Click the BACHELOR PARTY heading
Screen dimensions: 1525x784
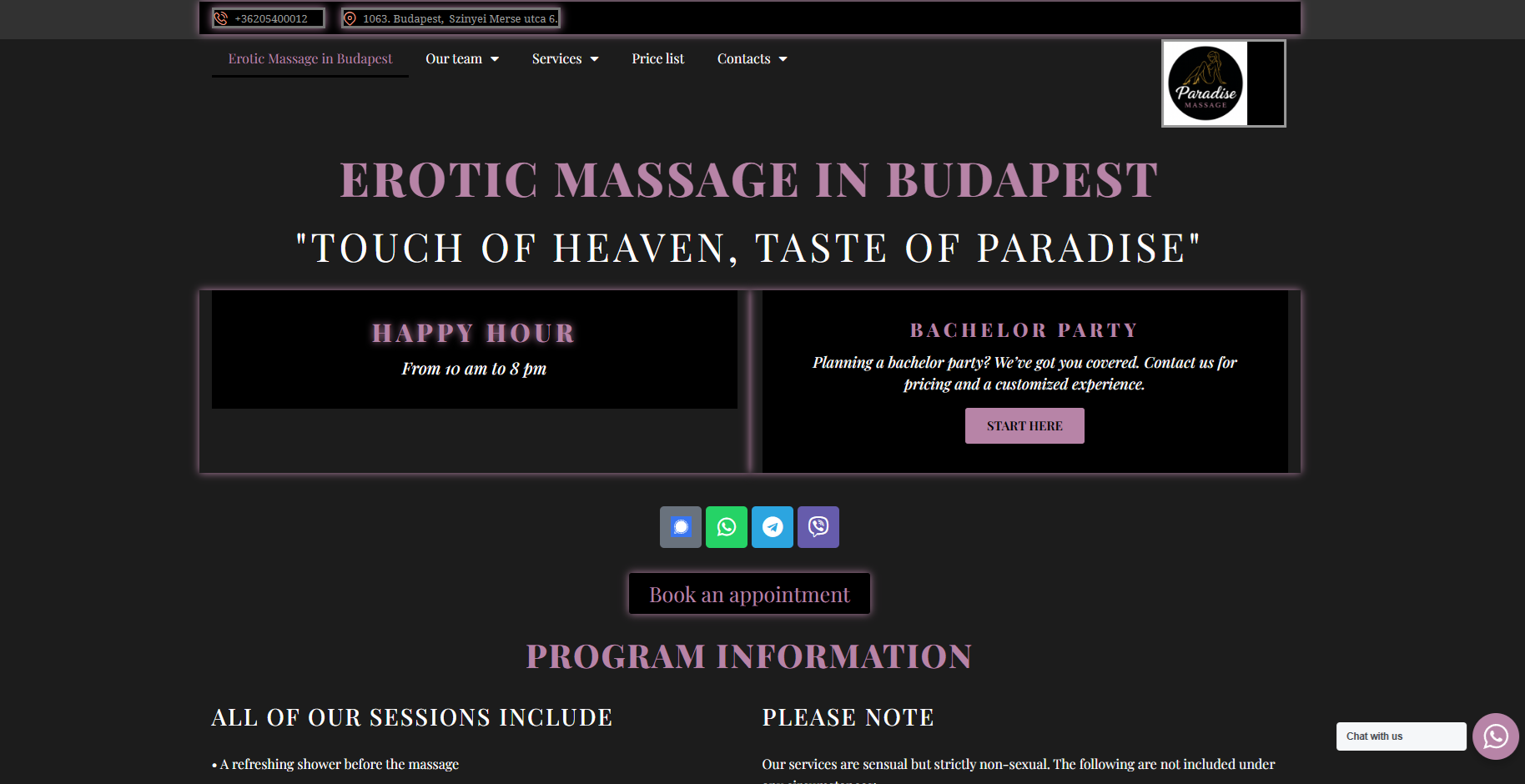(1024, 330)
